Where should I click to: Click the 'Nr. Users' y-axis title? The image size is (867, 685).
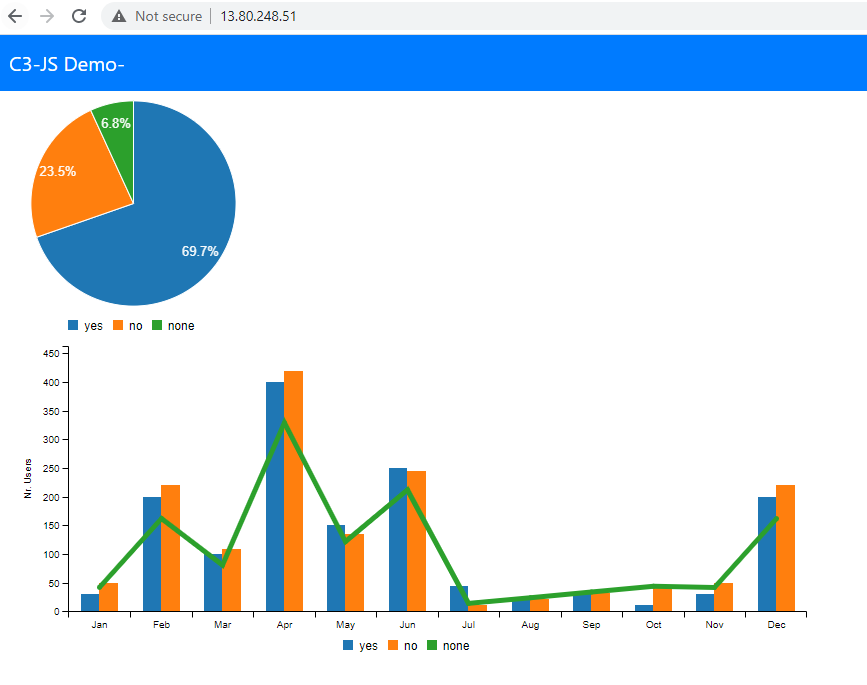tap(28, 479)
